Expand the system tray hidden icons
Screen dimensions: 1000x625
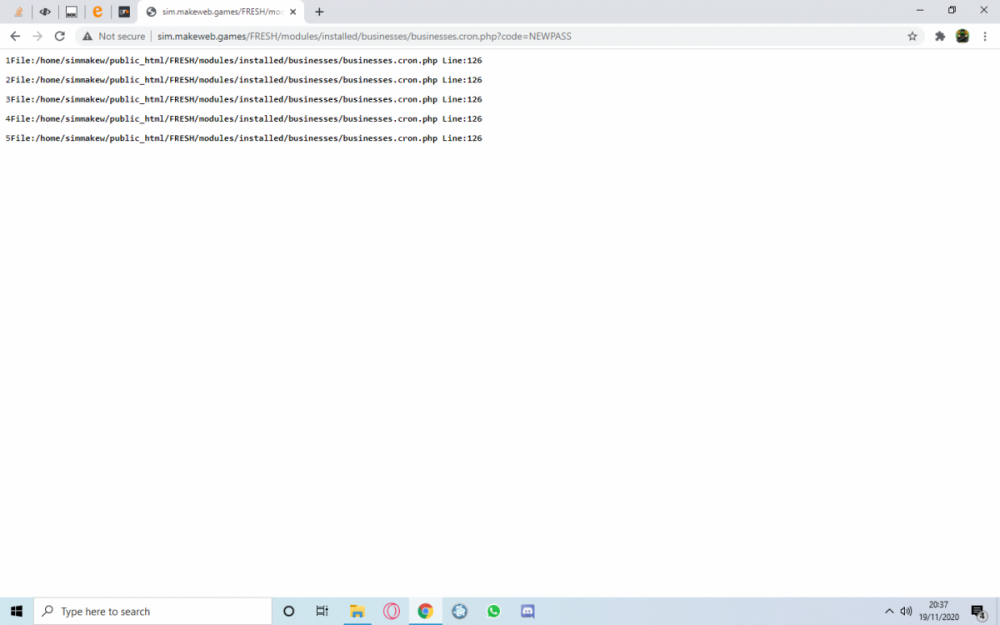889,611
